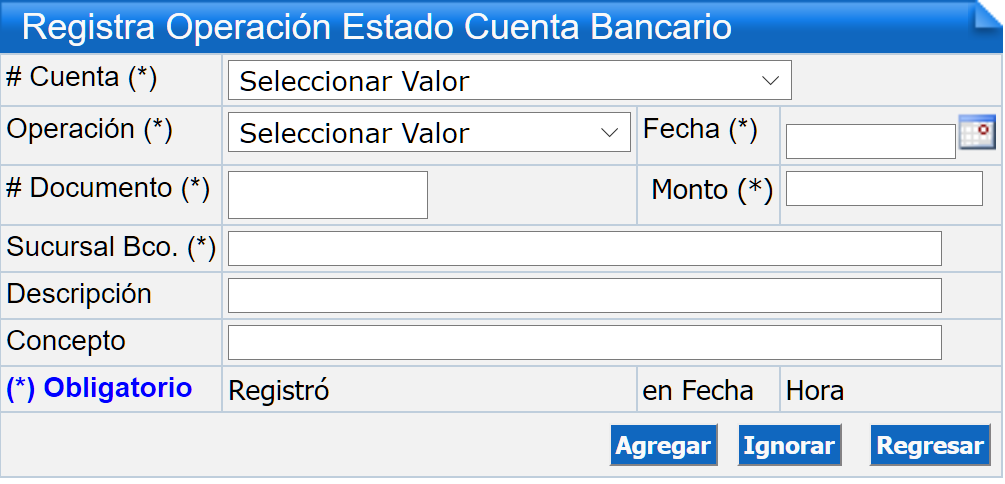Expand the Operación select box
The image size is (1005, 484).
click(429, 133)
